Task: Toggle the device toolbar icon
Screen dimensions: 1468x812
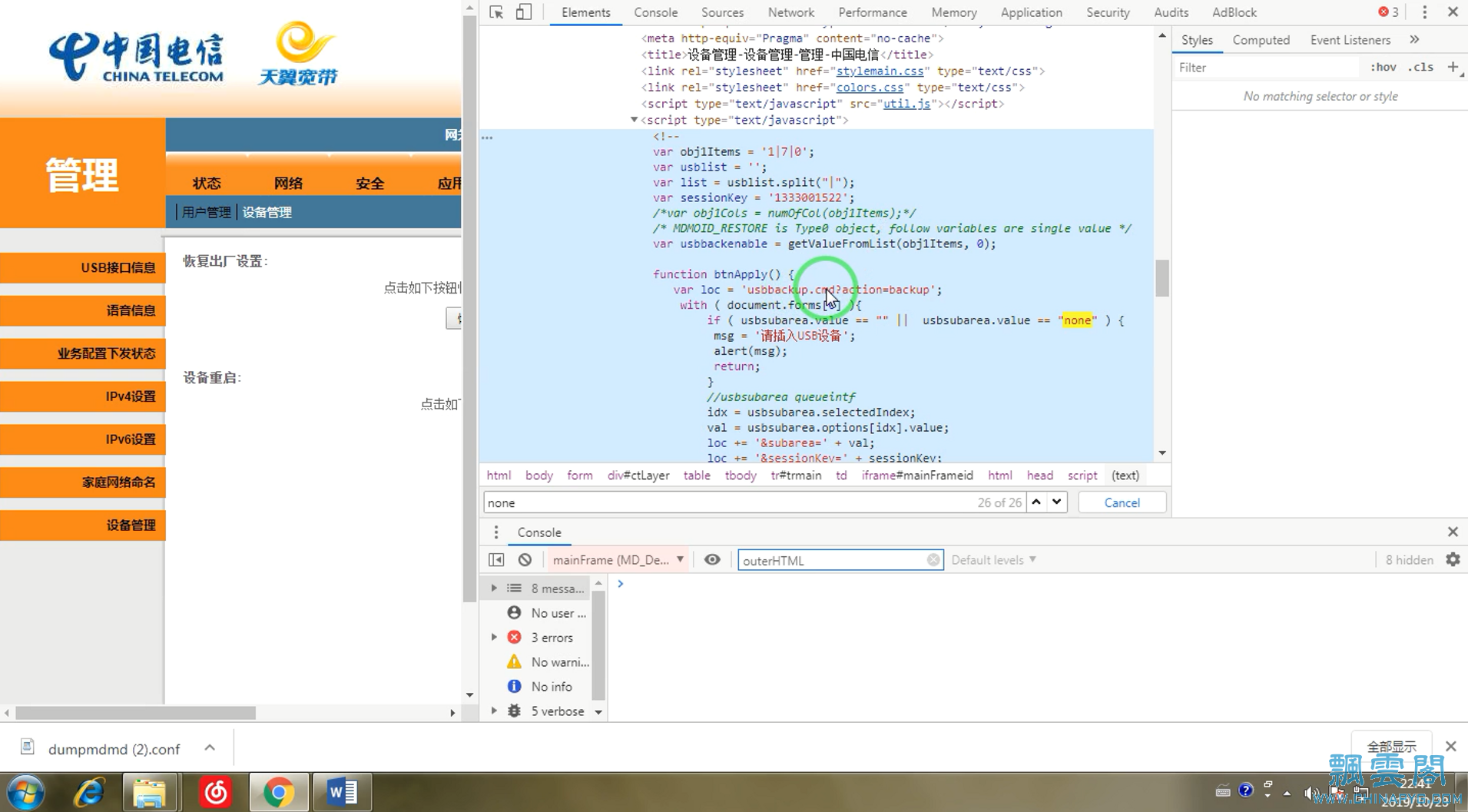Action: click(x=524, y=12)
